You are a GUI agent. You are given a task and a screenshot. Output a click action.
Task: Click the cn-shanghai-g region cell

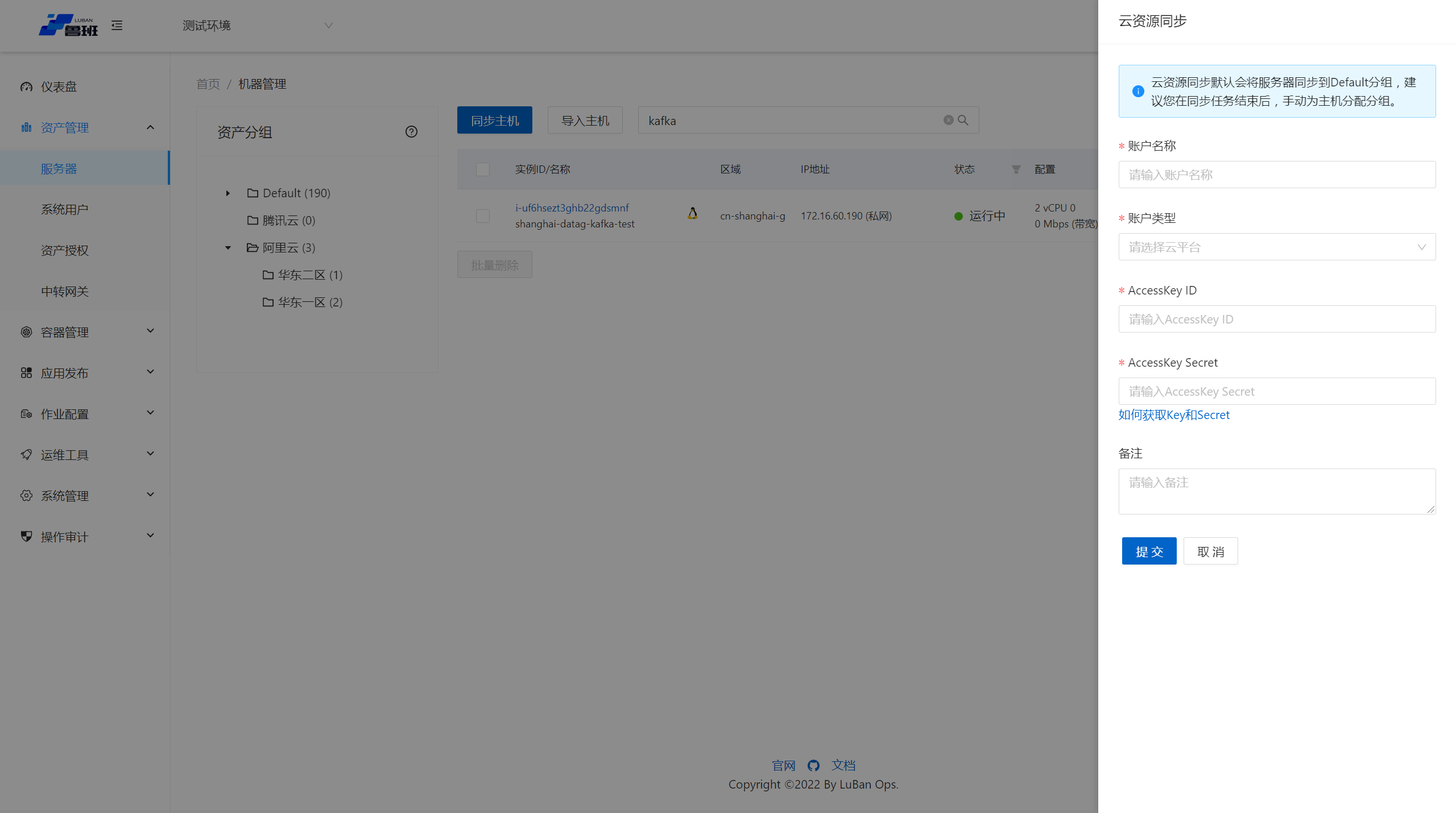[x=752, y=216]
